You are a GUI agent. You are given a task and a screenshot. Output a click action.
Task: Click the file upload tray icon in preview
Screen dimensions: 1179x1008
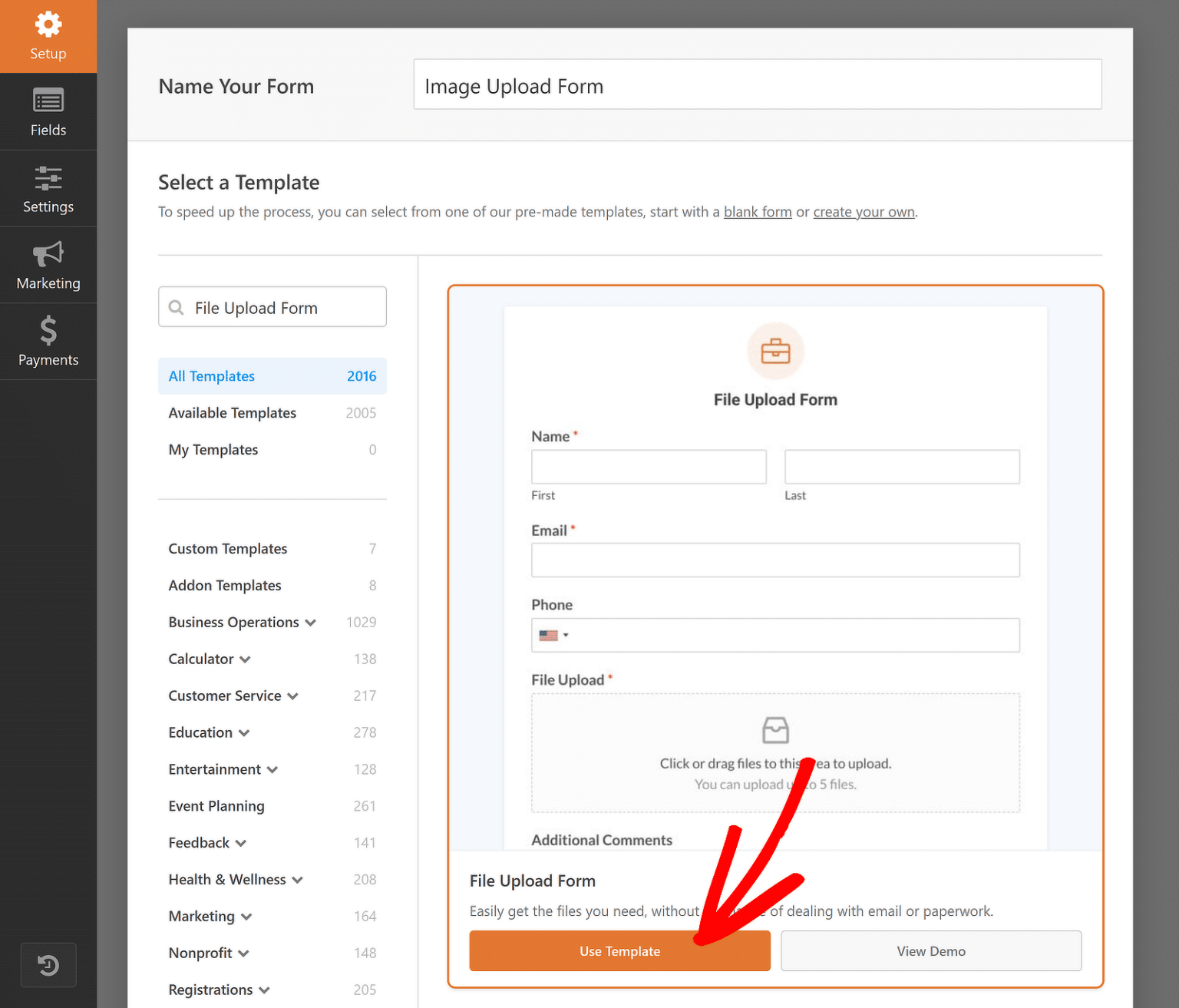point(775,730)
